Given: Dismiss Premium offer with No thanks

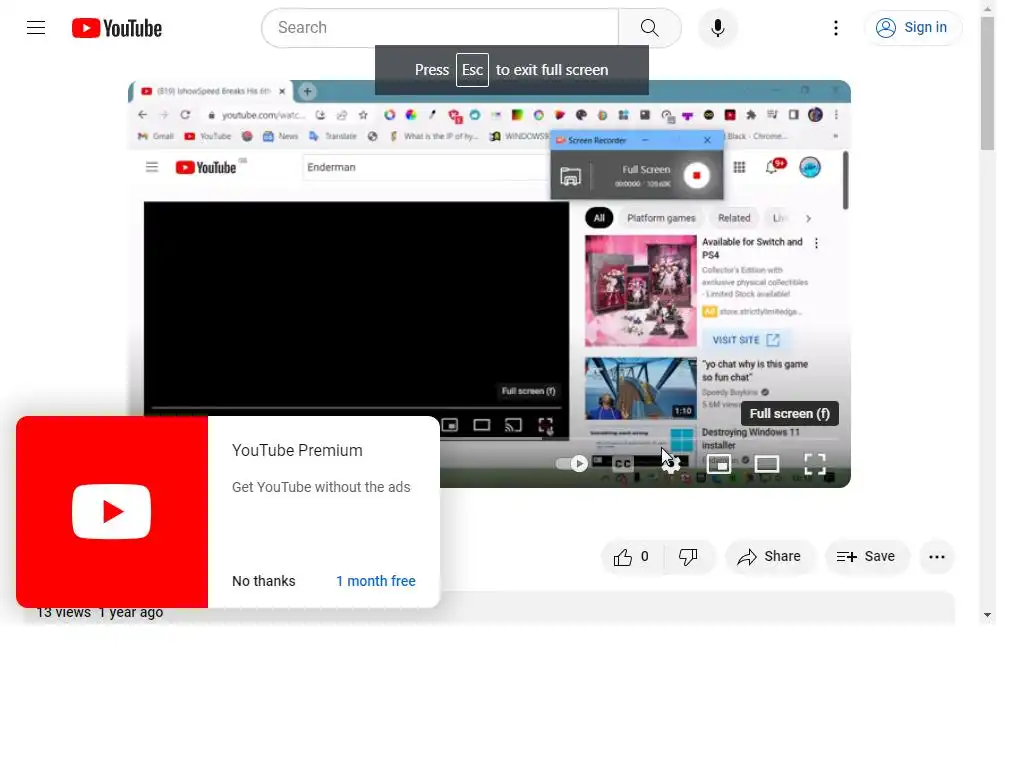Looking at the screenshot, I should pyautogui.click(x=264, y=581).
